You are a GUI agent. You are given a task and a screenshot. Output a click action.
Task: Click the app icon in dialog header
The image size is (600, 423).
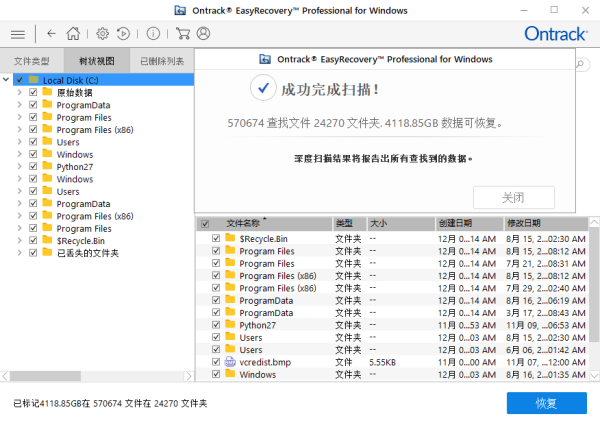coord(265,59)
